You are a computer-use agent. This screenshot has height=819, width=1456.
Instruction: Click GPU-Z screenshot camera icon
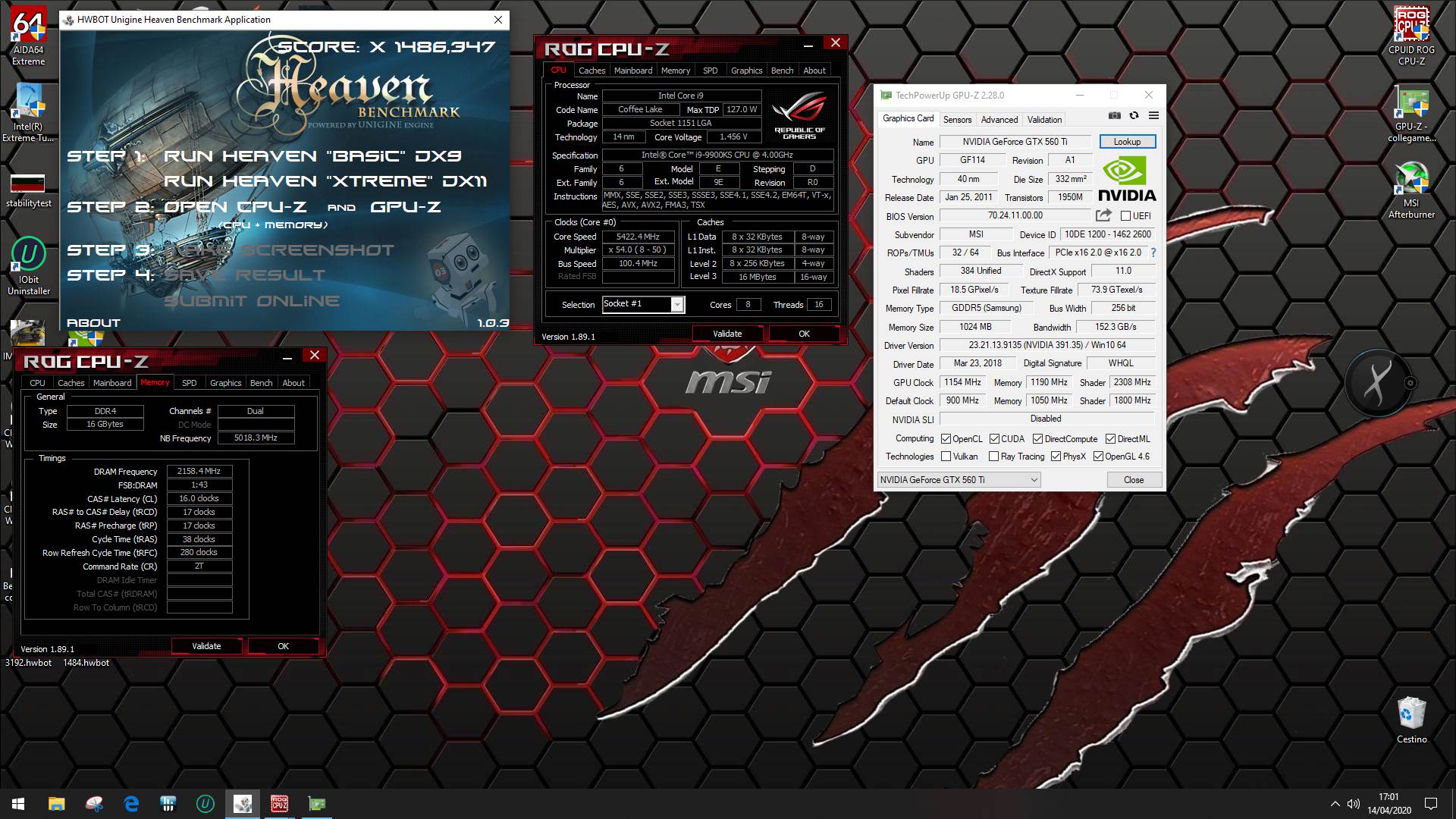1114,116
